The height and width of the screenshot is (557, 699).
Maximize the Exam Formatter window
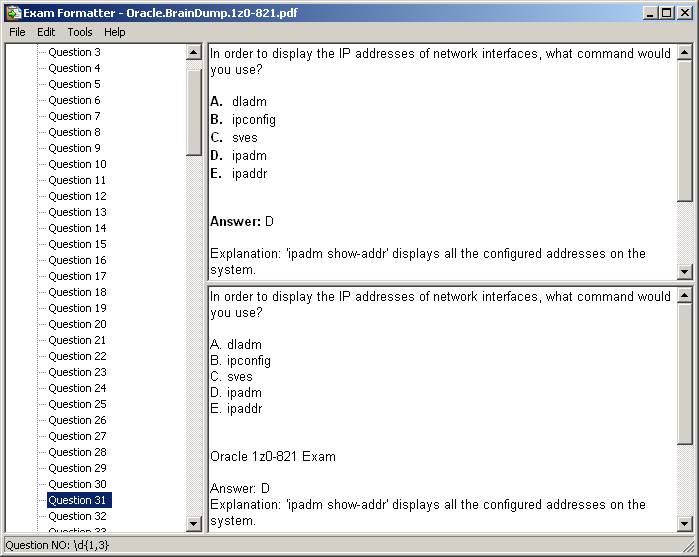[666, 13]
